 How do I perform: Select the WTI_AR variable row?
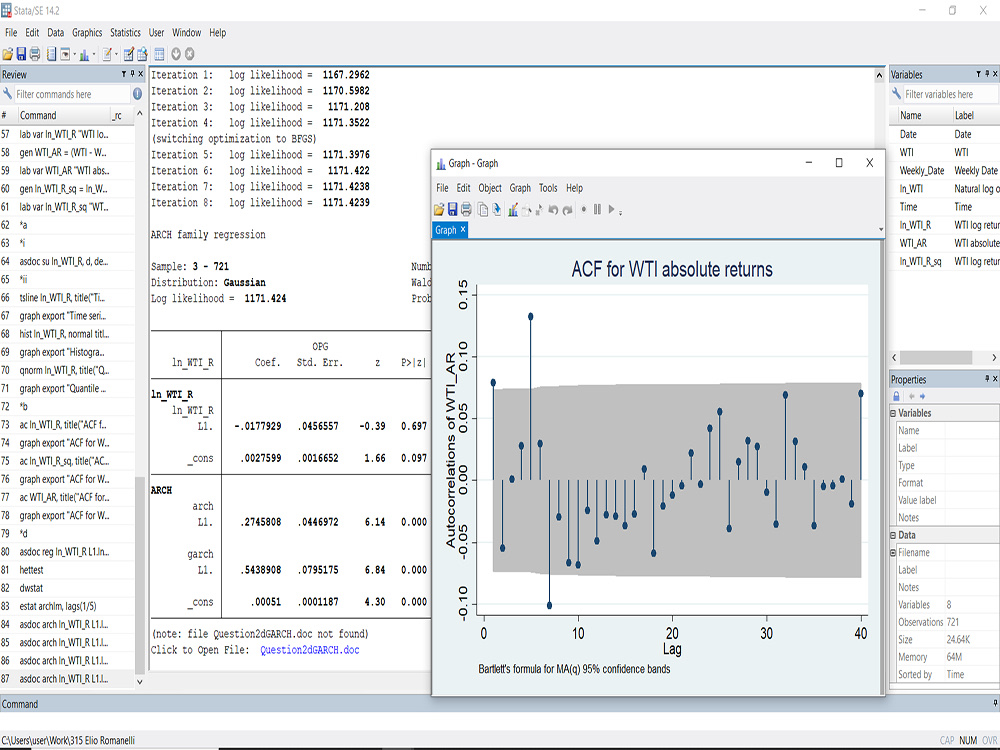[945, 243]
